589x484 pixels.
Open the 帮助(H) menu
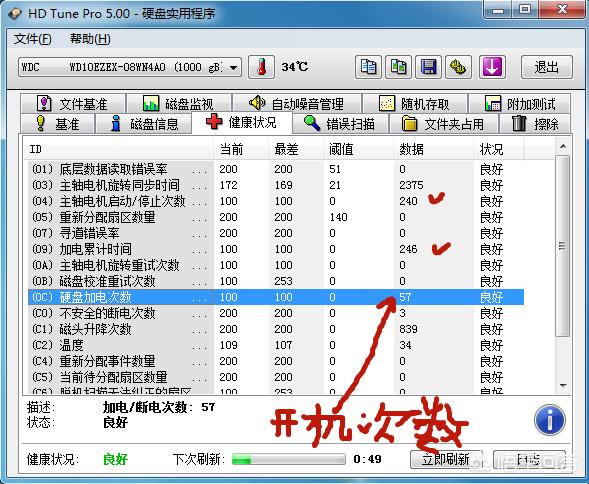[90, 39]
